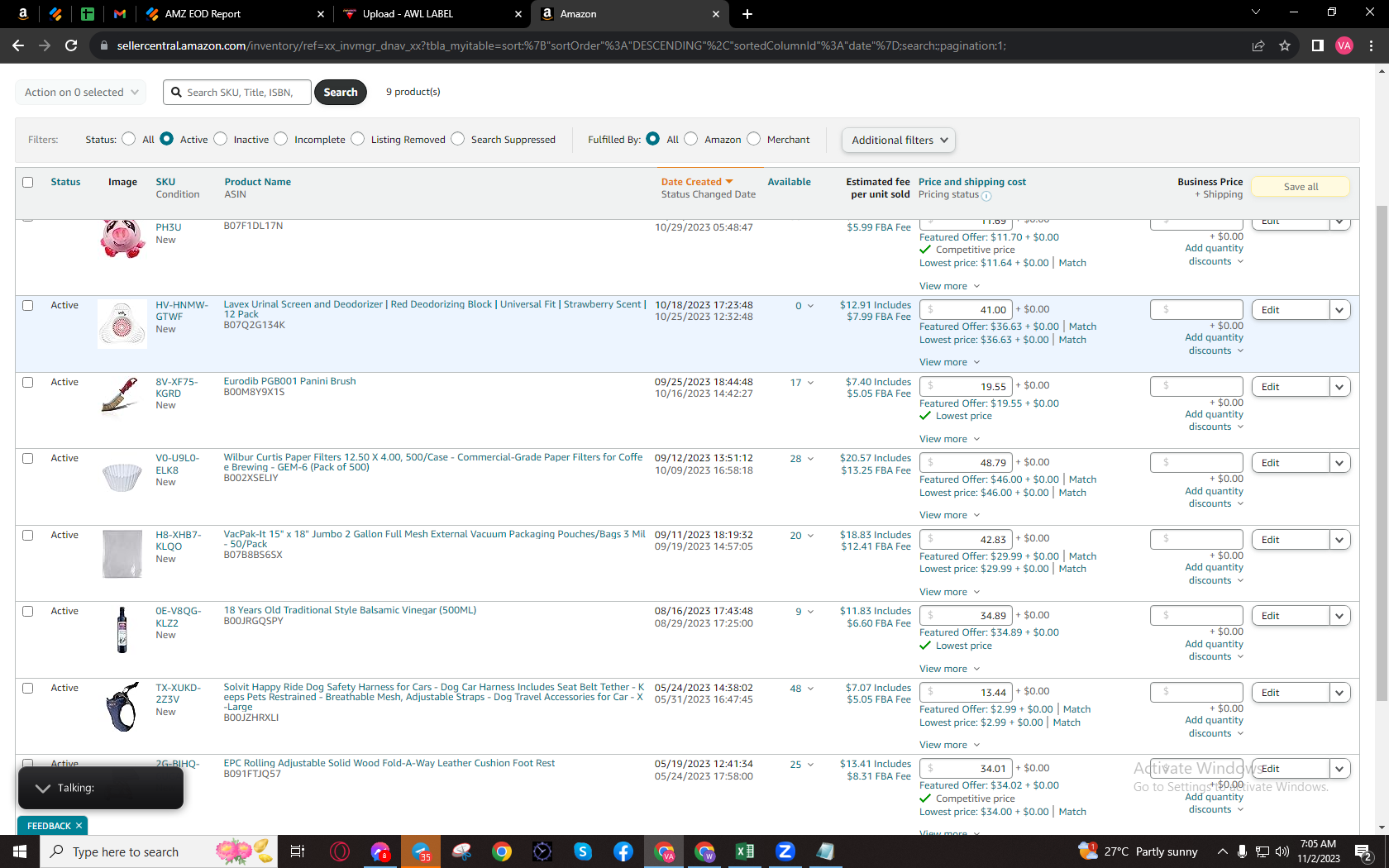Go back to the previous page
Viewport: 1389px width, 868px height.
click(x=18, y=45)
